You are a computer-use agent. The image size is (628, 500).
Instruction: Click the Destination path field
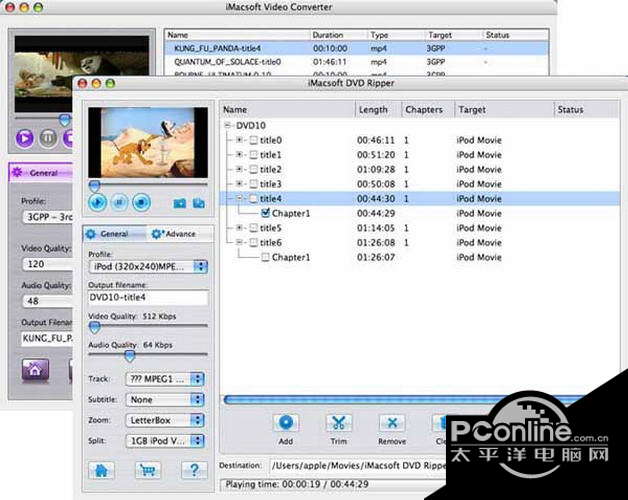(x=358, y=466)
